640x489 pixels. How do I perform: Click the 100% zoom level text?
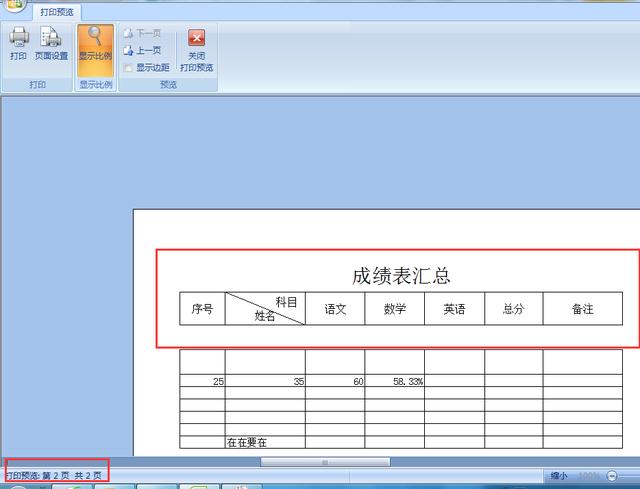point(588,476)
